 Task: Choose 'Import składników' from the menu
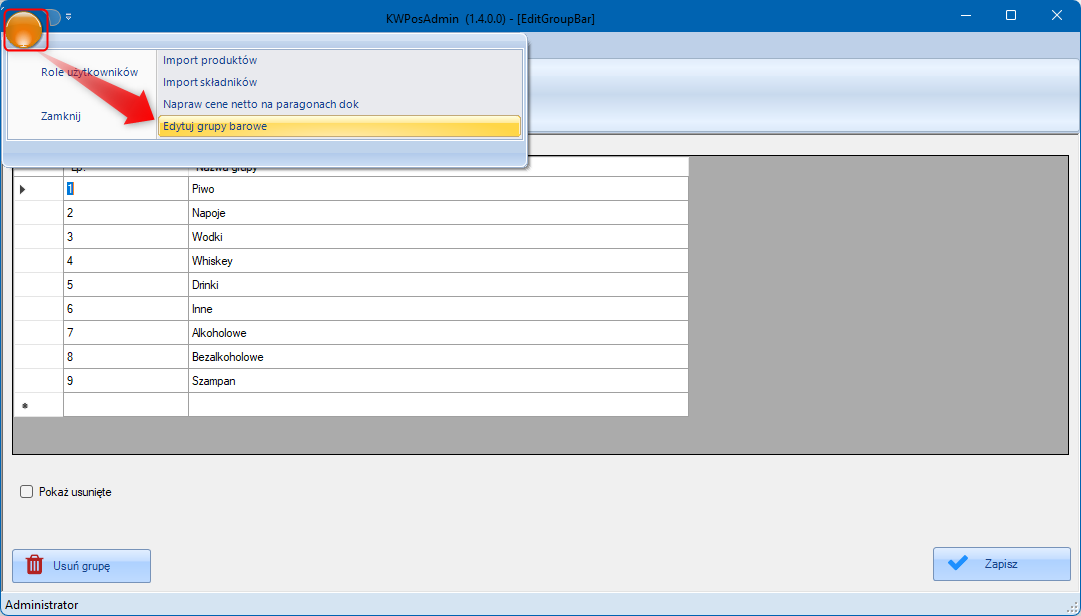pos(210,82)
